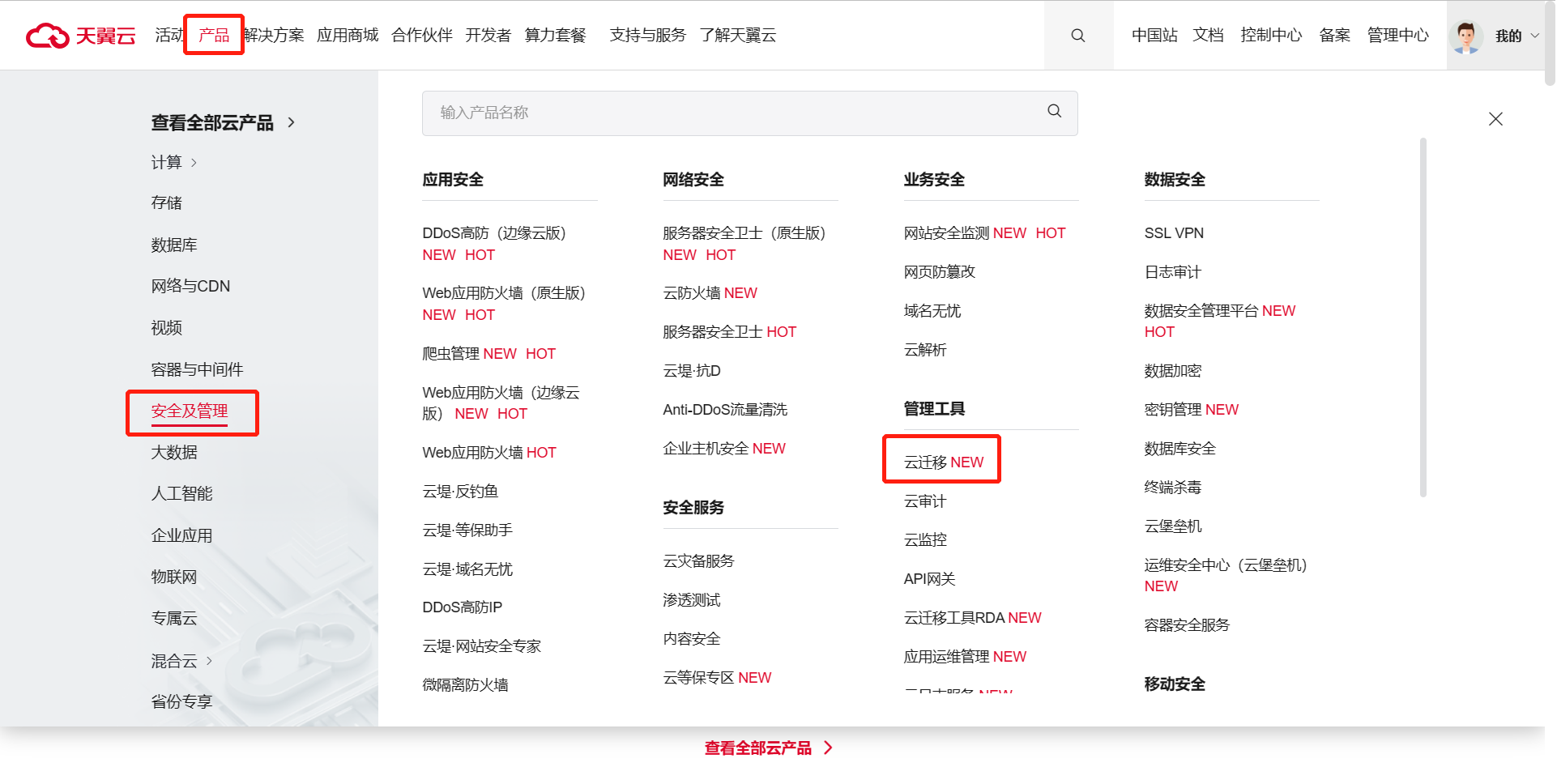The image size is (1557, 784).
Task: Open 管理中心
Action: (1398, 35)
